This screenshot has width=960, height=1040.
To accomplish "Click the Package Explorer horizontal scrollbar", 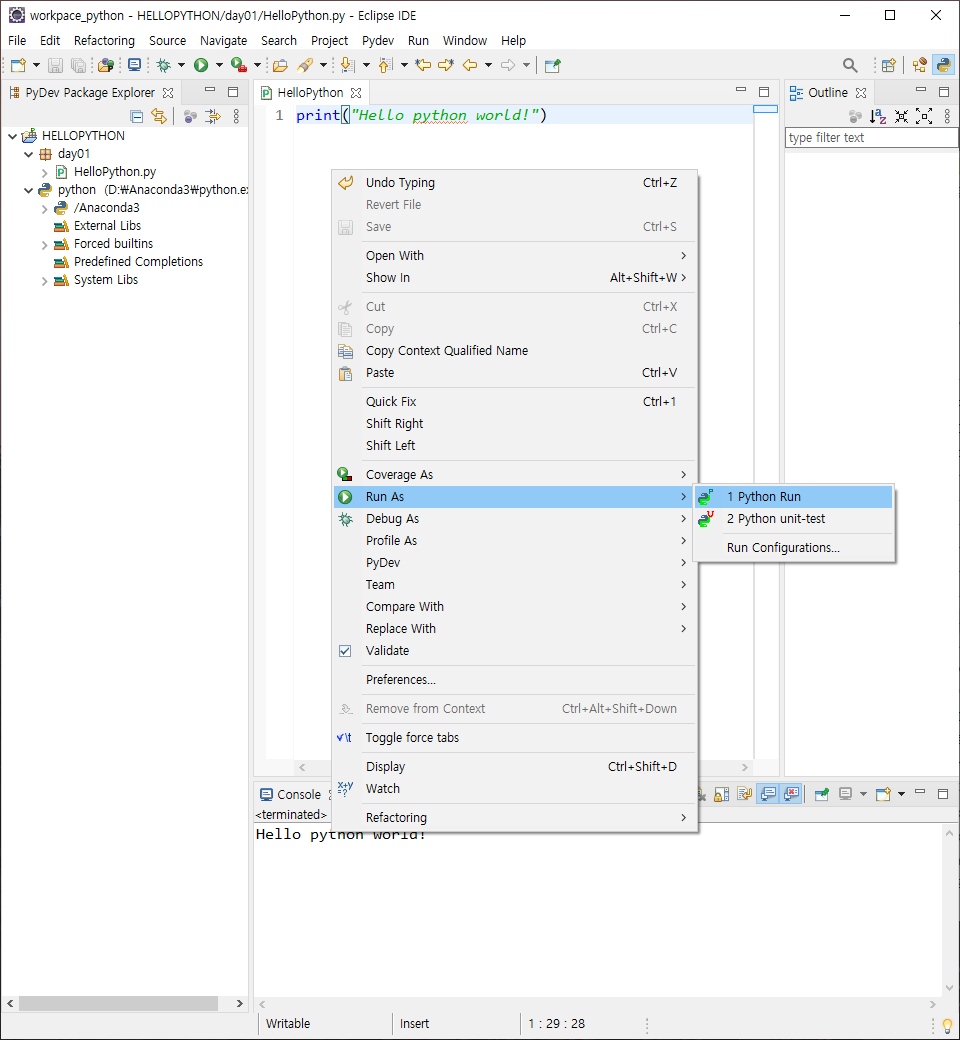I will pyautogui.click(x=118, y=1004).
